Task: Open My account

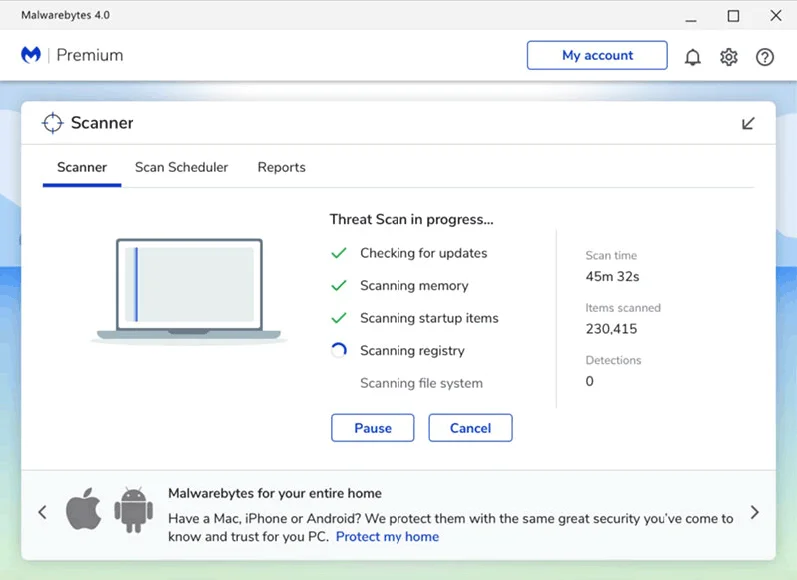Action: pos(597,55)
